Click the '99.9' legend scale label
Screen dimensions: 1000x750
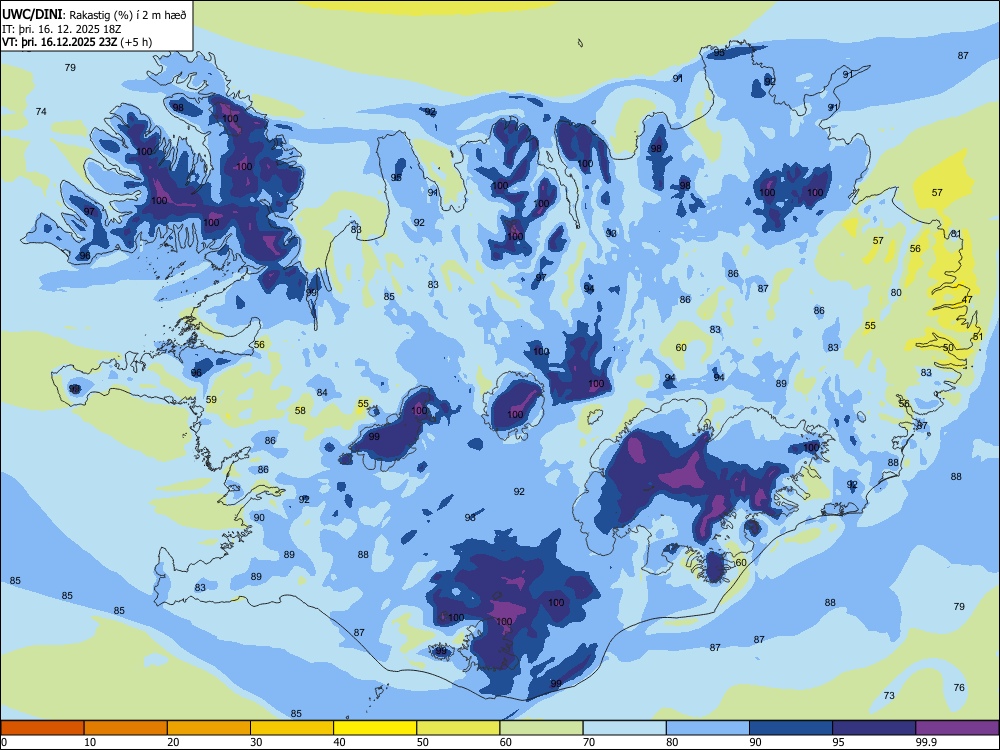(x=926, y=742)
